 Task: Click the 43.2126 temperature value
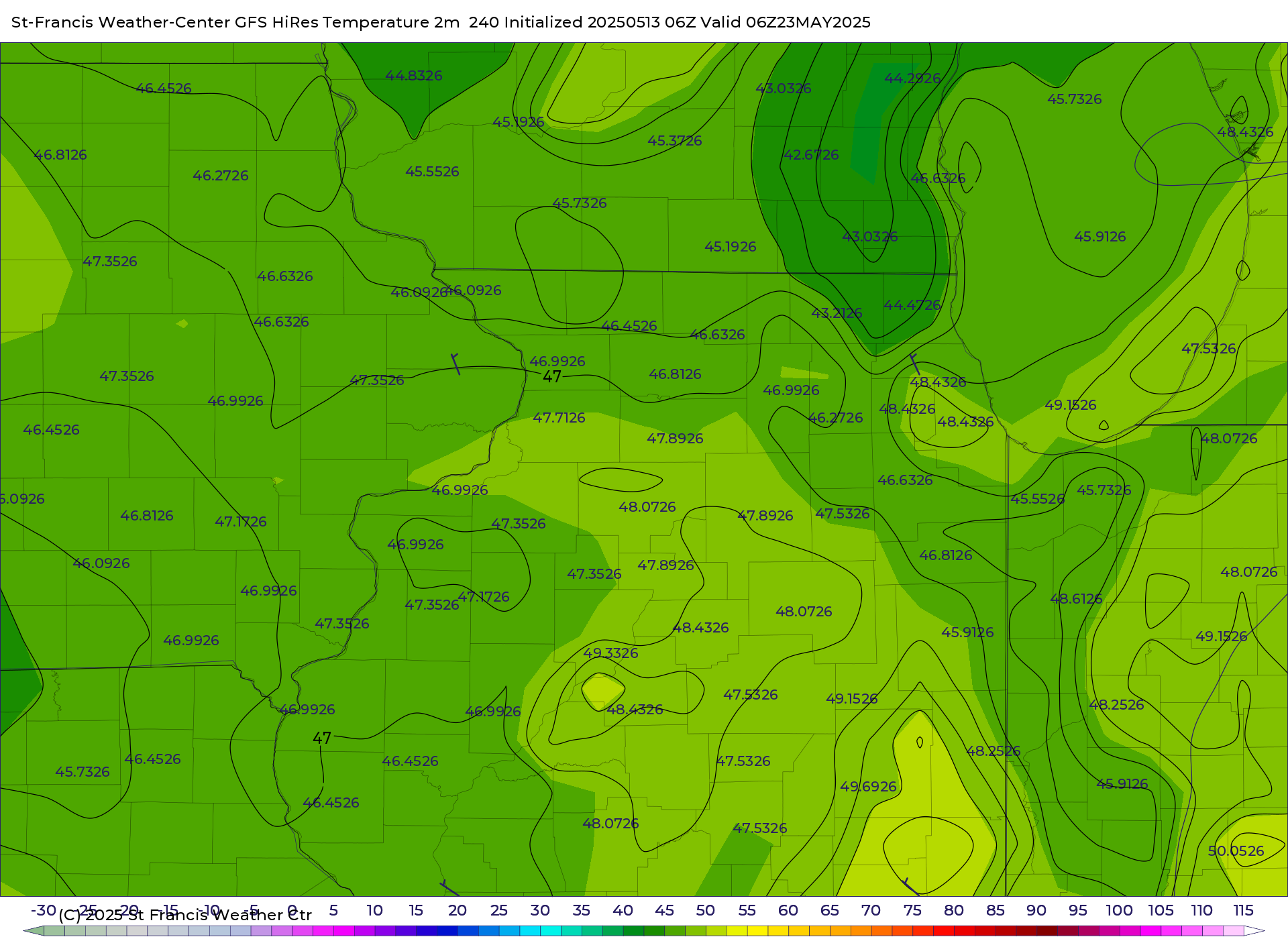pyautogui.click(x=837, y=313)
